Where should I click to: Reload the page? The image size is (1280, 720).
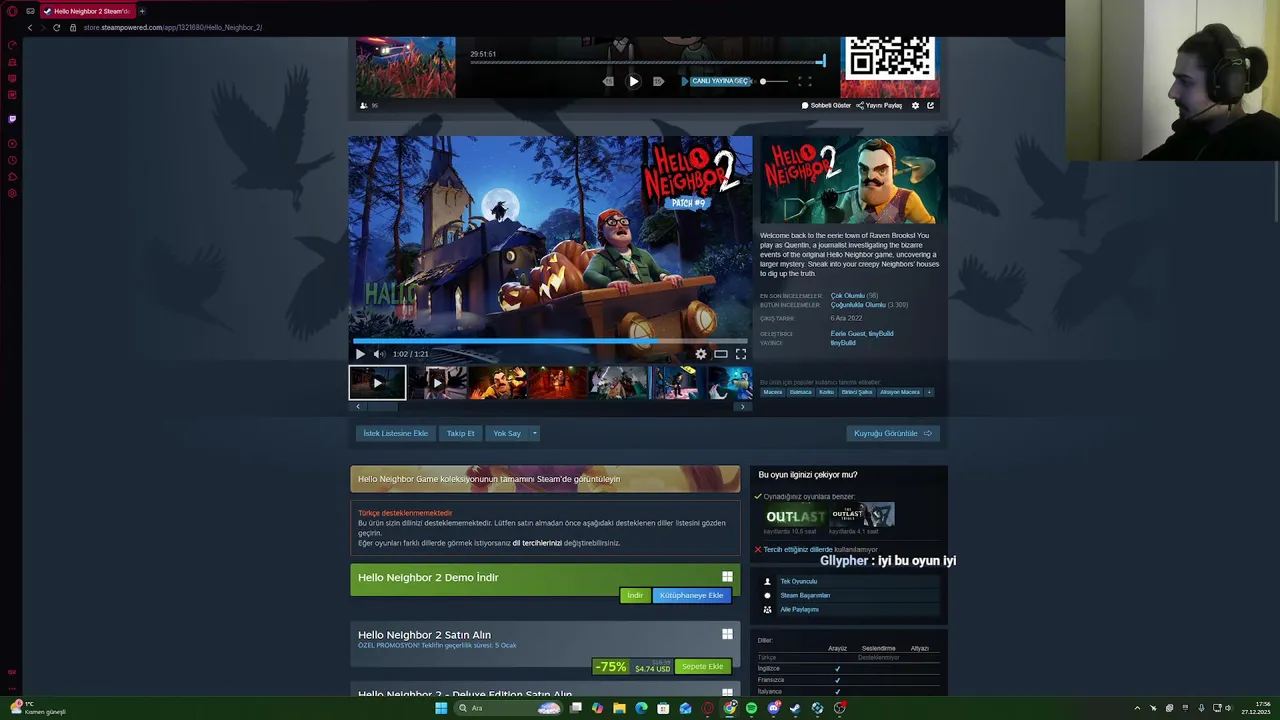pyautogui.click(x=56, y=27)
